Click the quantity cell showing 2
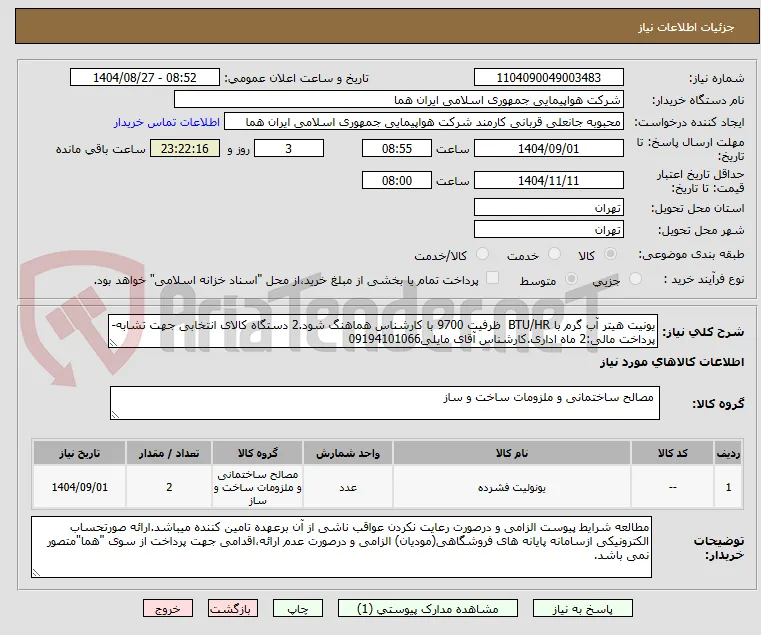Viewport: 761px width, 635px height. pos(169,487)
